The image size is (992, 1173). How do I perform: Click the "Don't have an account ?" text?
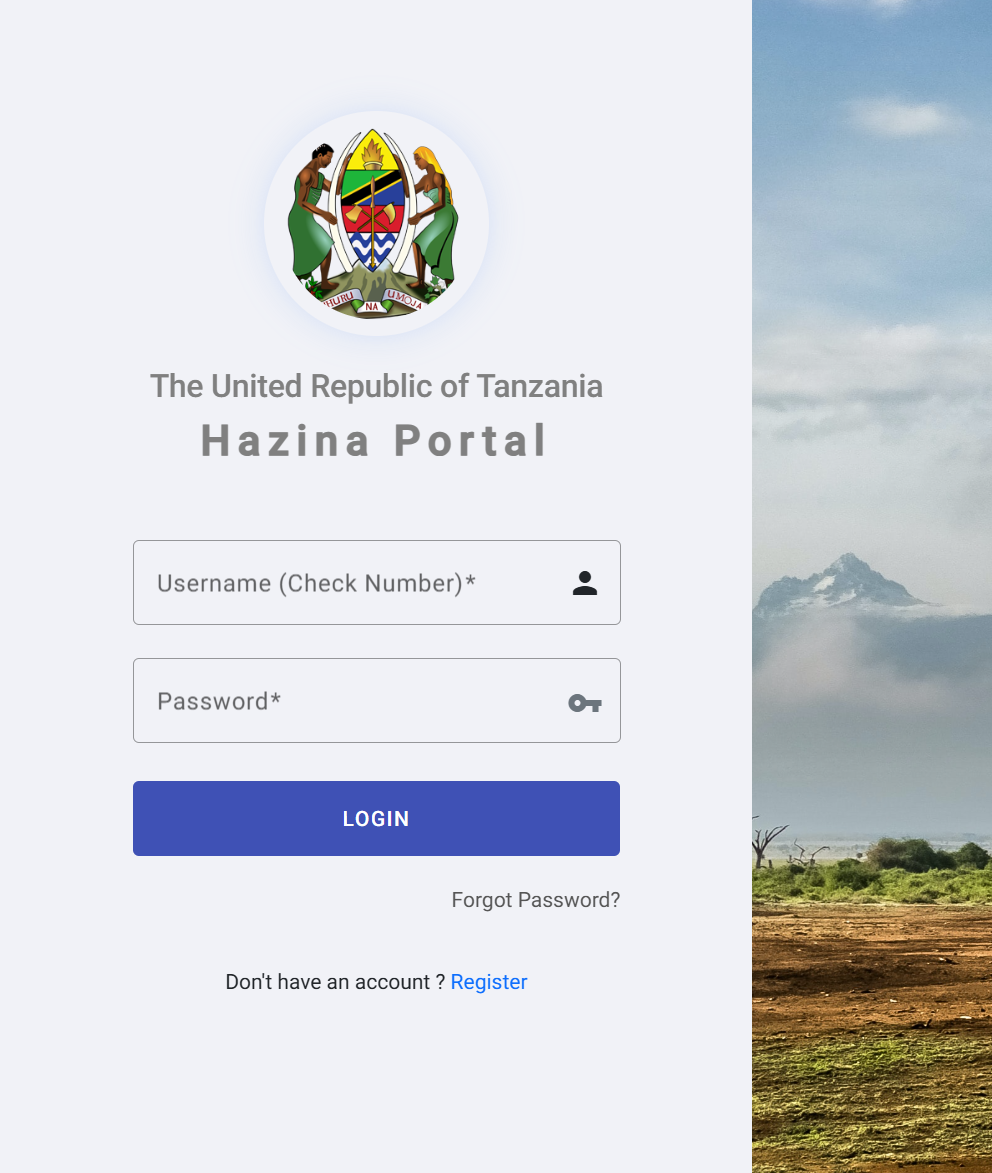coord(335,981)
